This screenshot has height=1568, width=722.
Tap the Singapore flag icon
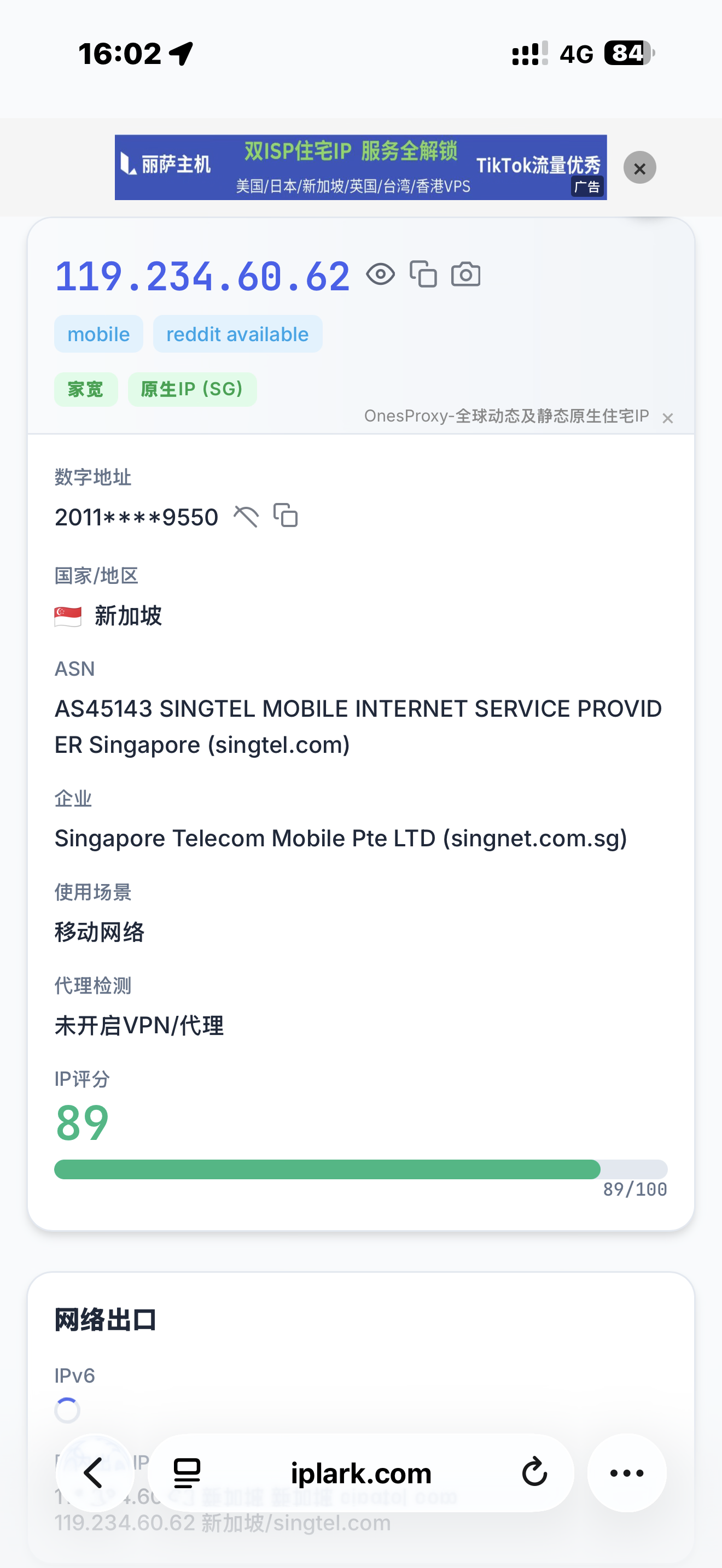point(68,616)
